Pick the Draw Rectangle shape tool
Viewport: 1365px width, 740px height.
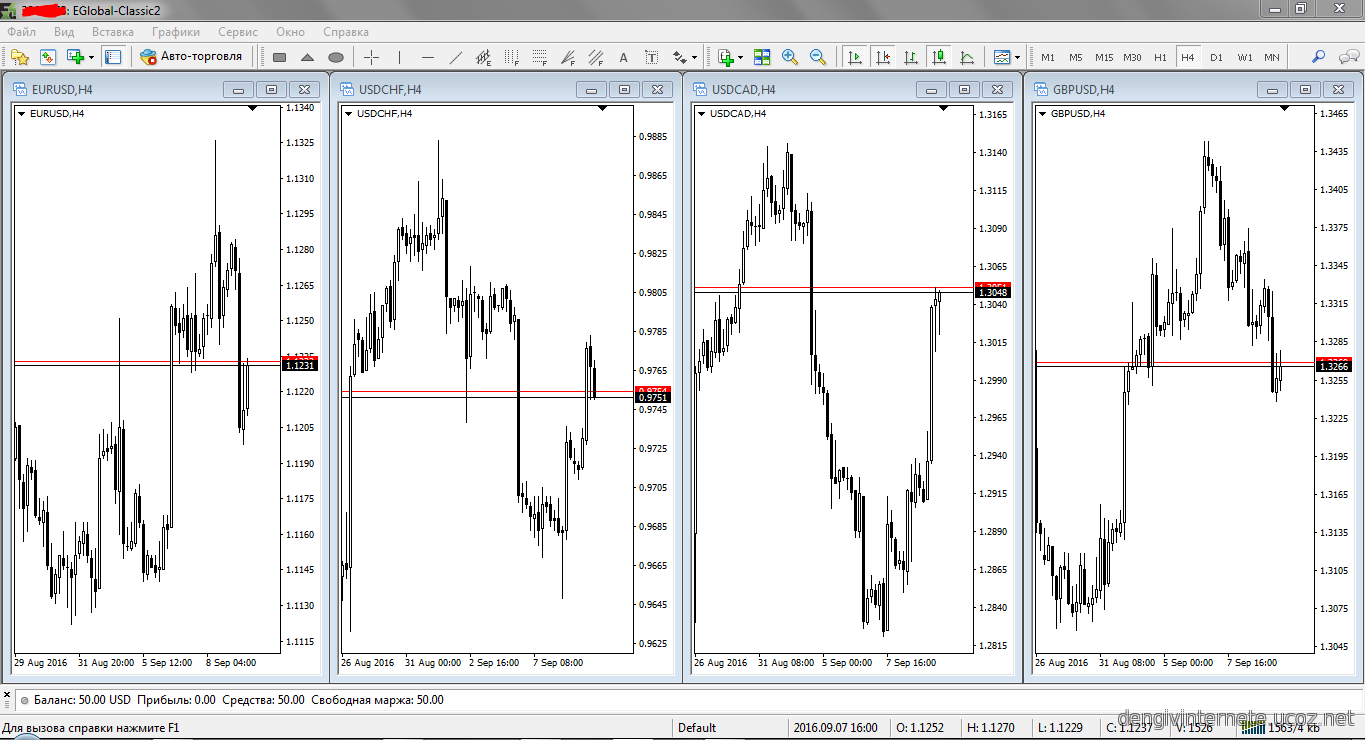(280, 57)
